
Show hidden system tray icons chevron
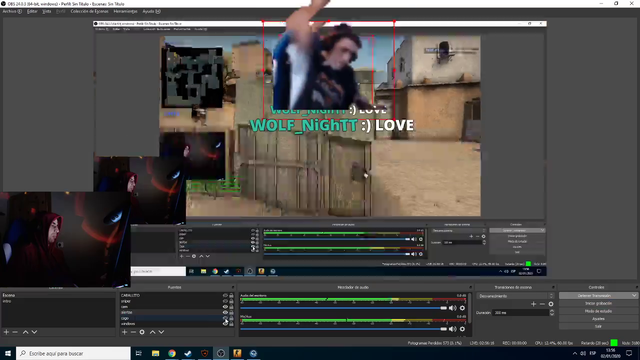(575, 353)
